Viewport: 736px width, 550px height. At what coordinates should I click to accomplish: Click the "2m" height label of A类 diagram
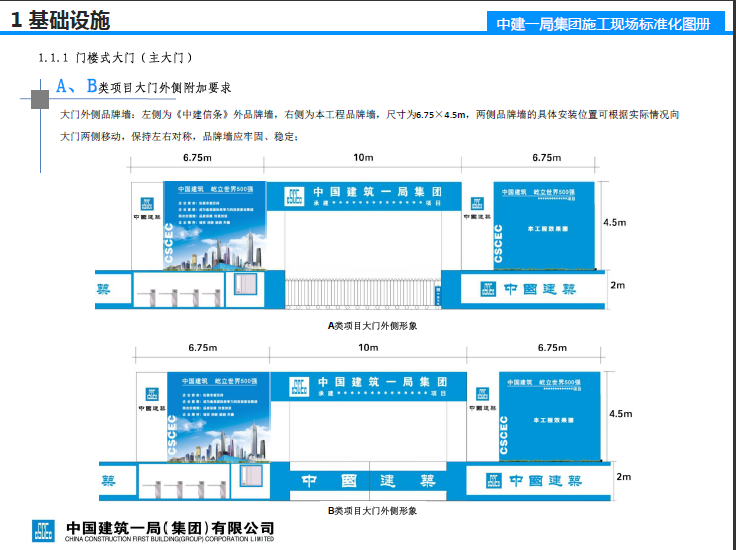tap(617, 285)
